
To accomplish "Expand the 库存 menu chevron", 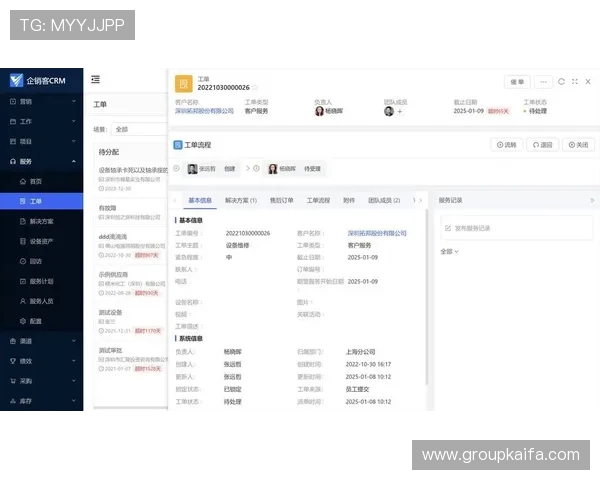I will point(73,401).
